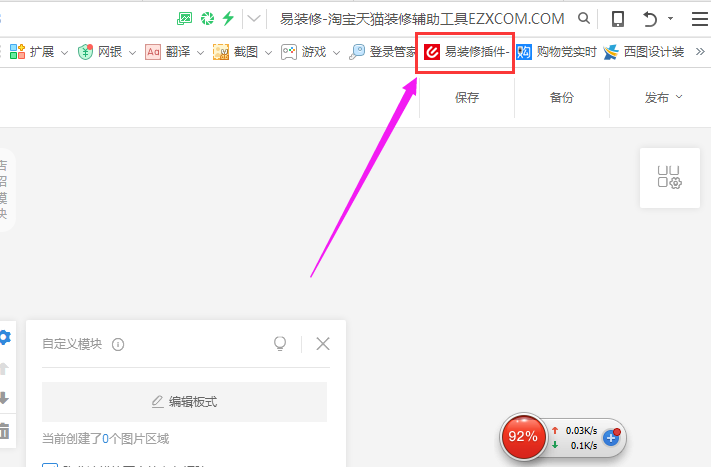The image size is (711, 467).
Task: Click the green picture screenshot icon in address bar
Action: click(184, 19)
